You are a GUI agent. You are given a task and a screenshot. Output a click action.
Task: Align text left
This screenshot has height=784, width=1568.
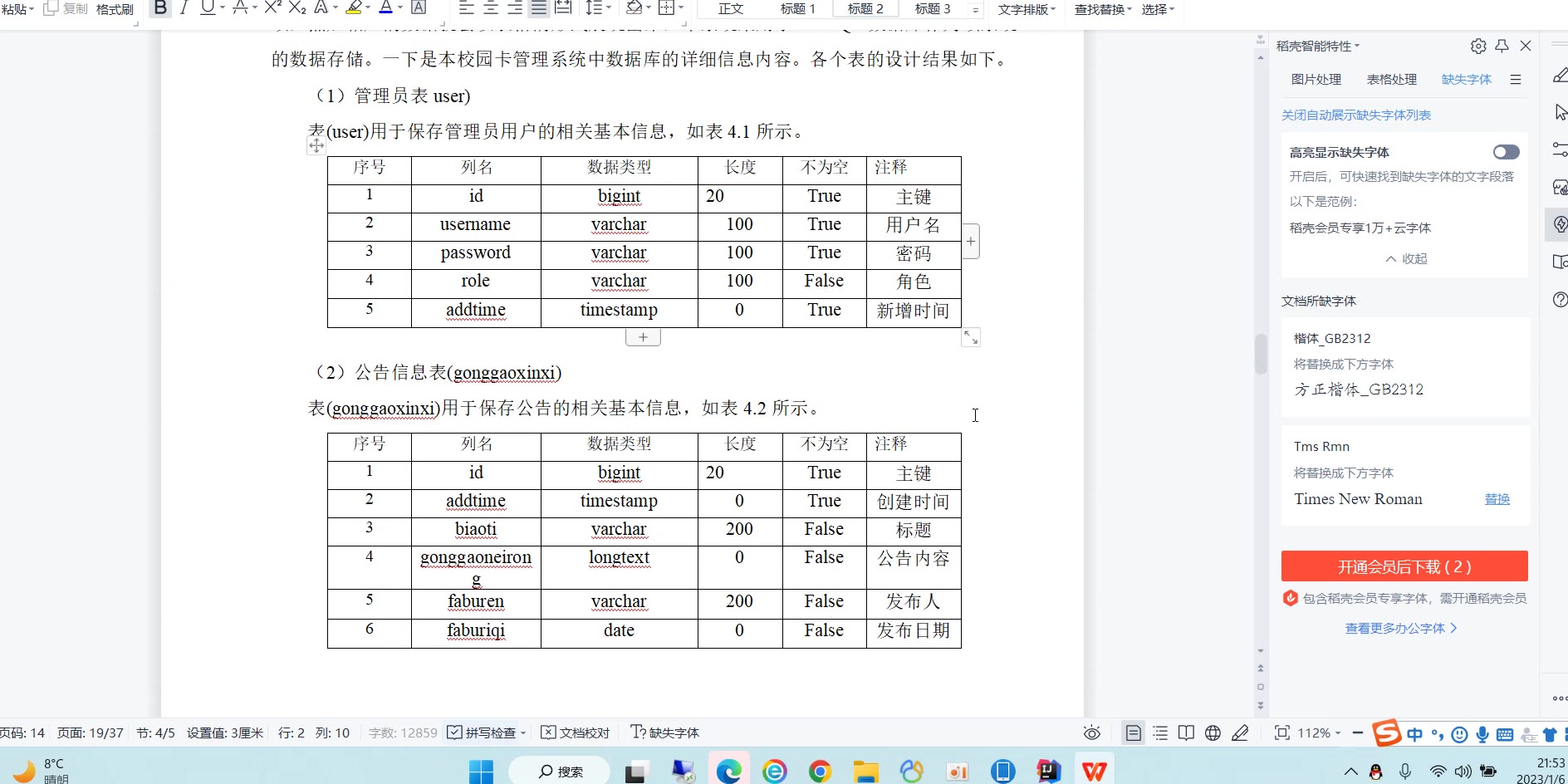[467, 8]
